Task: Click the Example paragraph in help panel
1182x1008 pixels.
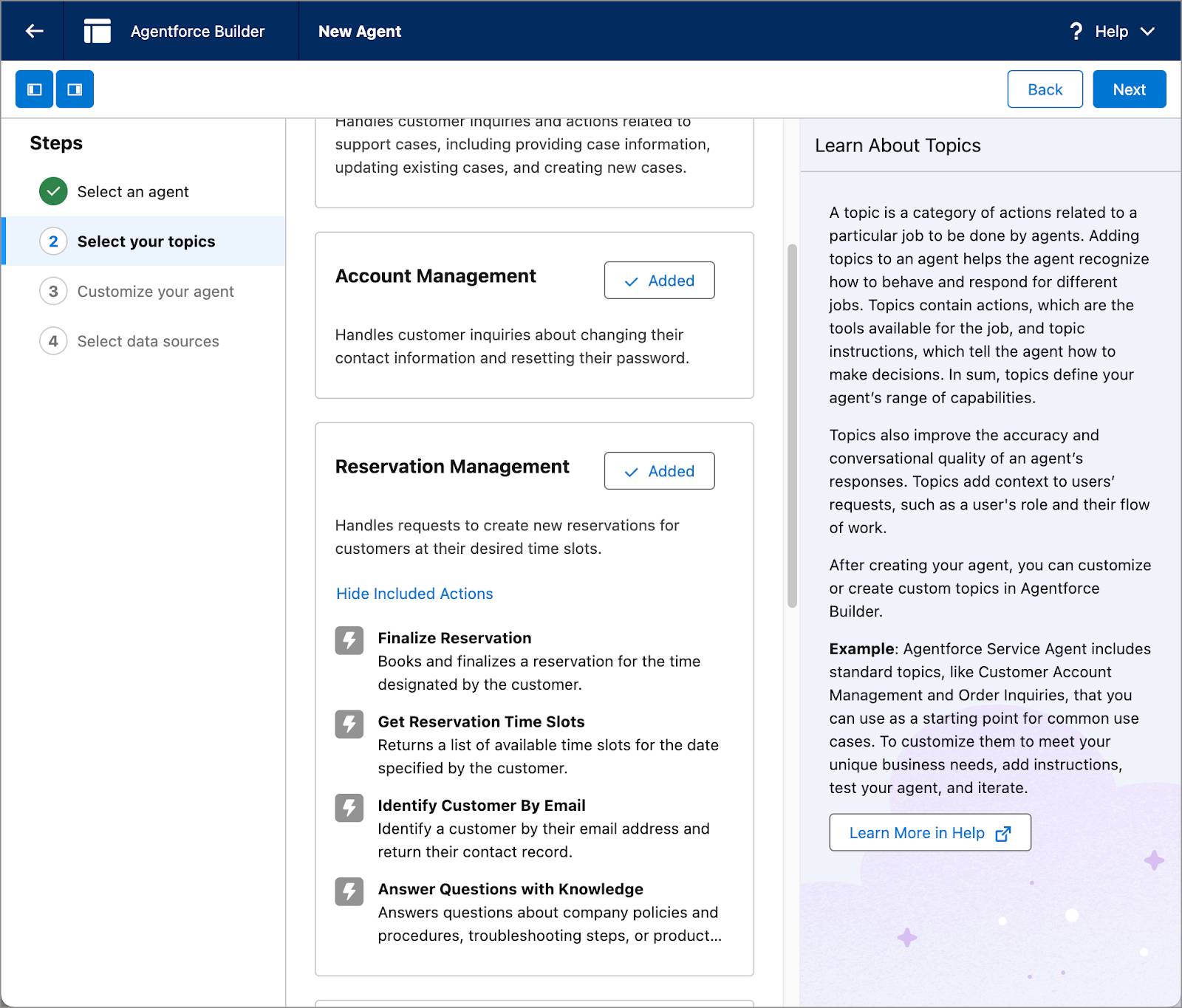Action: pyautogui.click(x=989, y=718)
